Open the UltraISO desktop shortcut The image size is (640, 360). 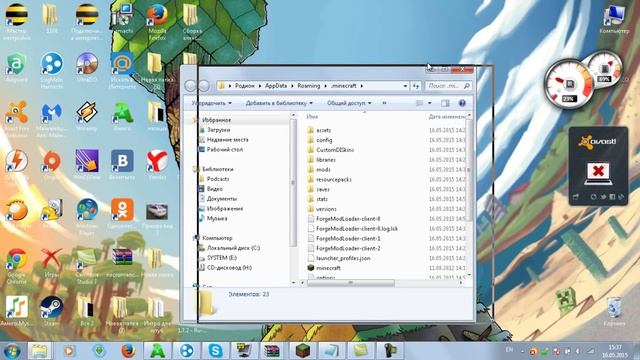(x=87, y=67)
